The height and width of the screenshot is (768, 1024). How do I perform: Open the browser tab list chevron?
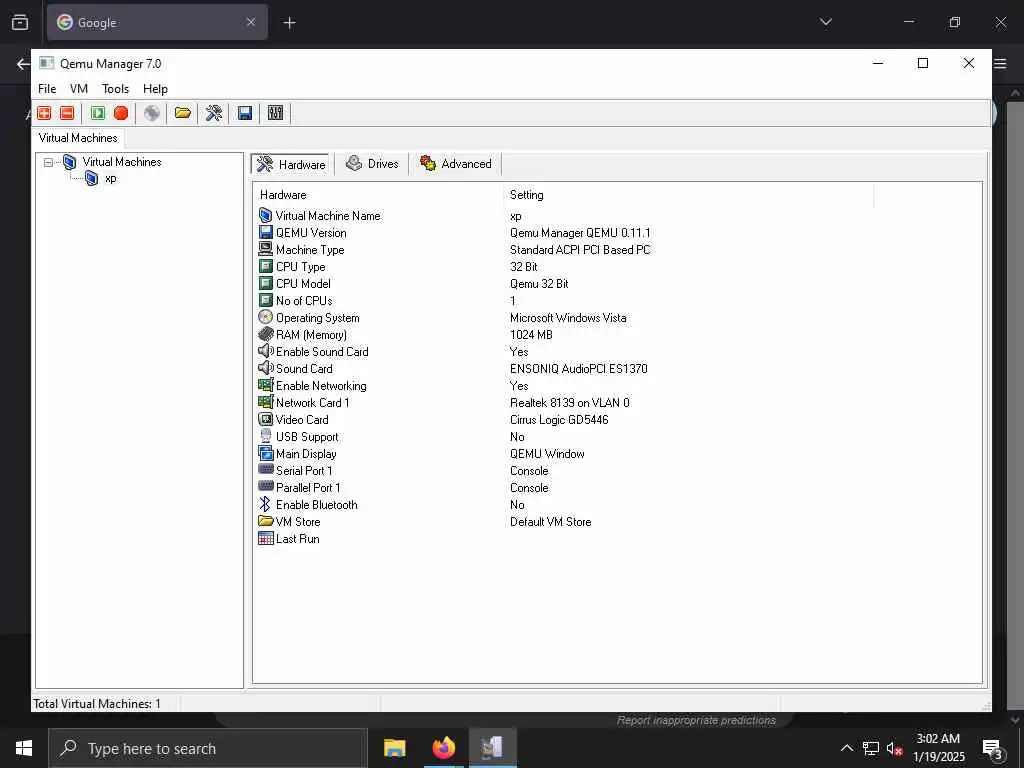coord(825,22)
